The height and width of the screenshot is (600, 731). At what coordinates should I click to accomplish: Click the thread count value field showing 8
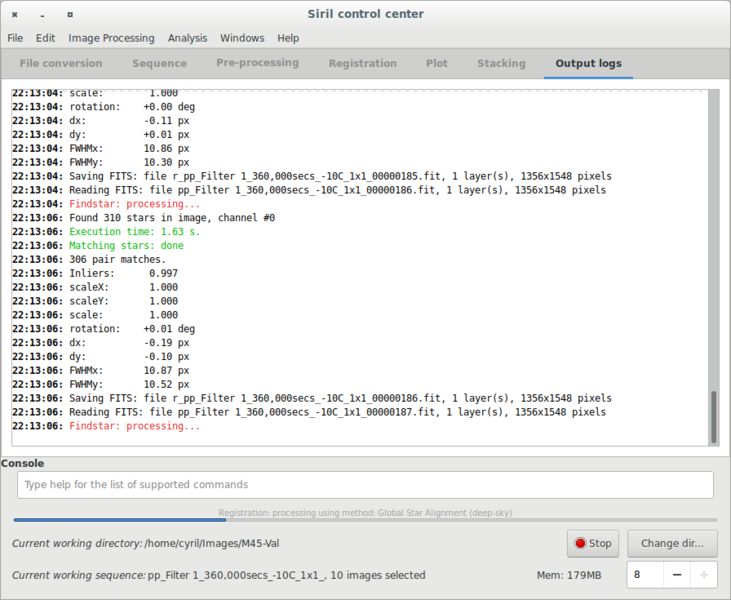645,575
